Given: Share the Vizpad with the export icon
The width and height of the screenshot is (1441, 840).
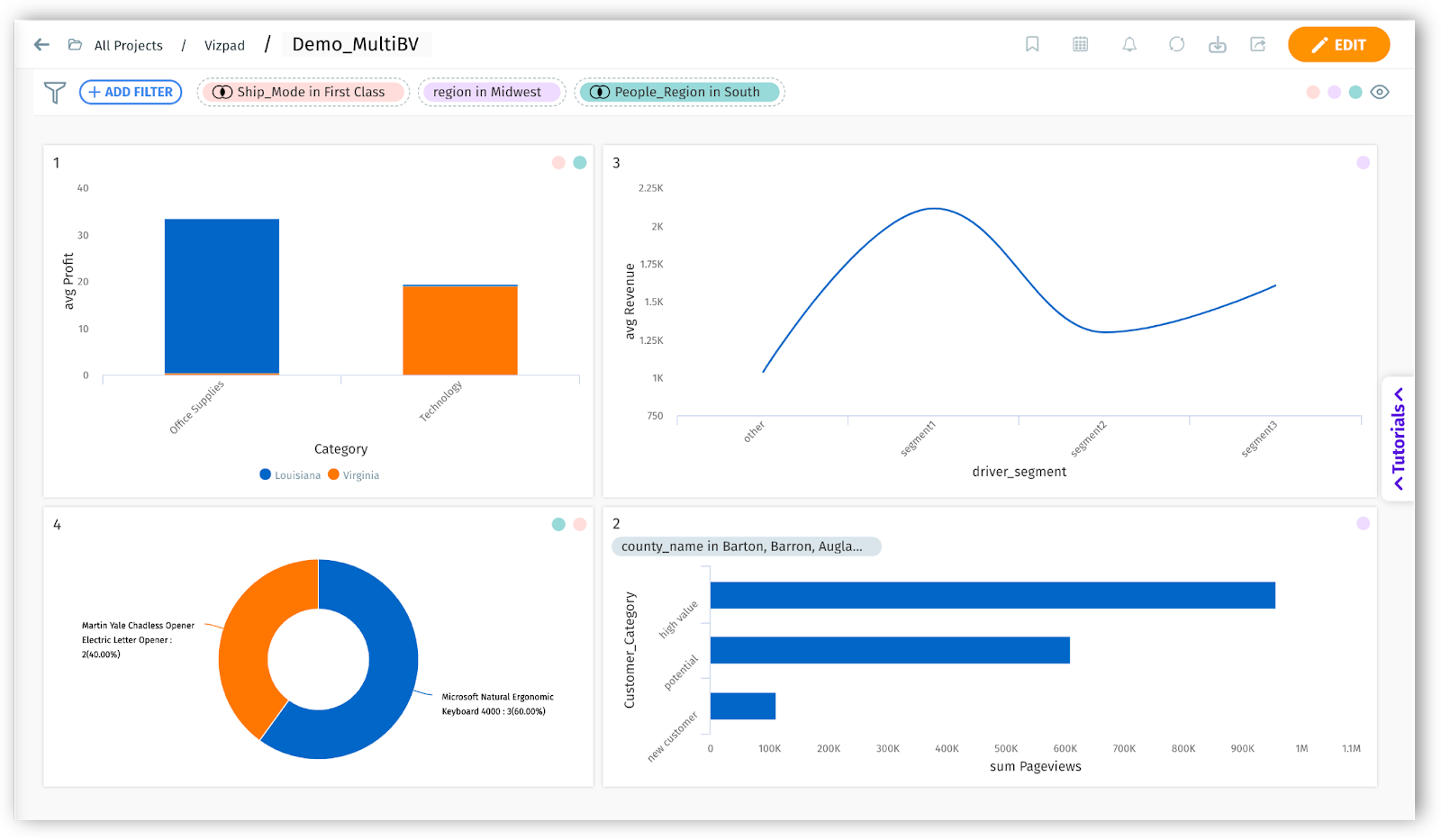Looking at the screenshot, I should 1258,44.
